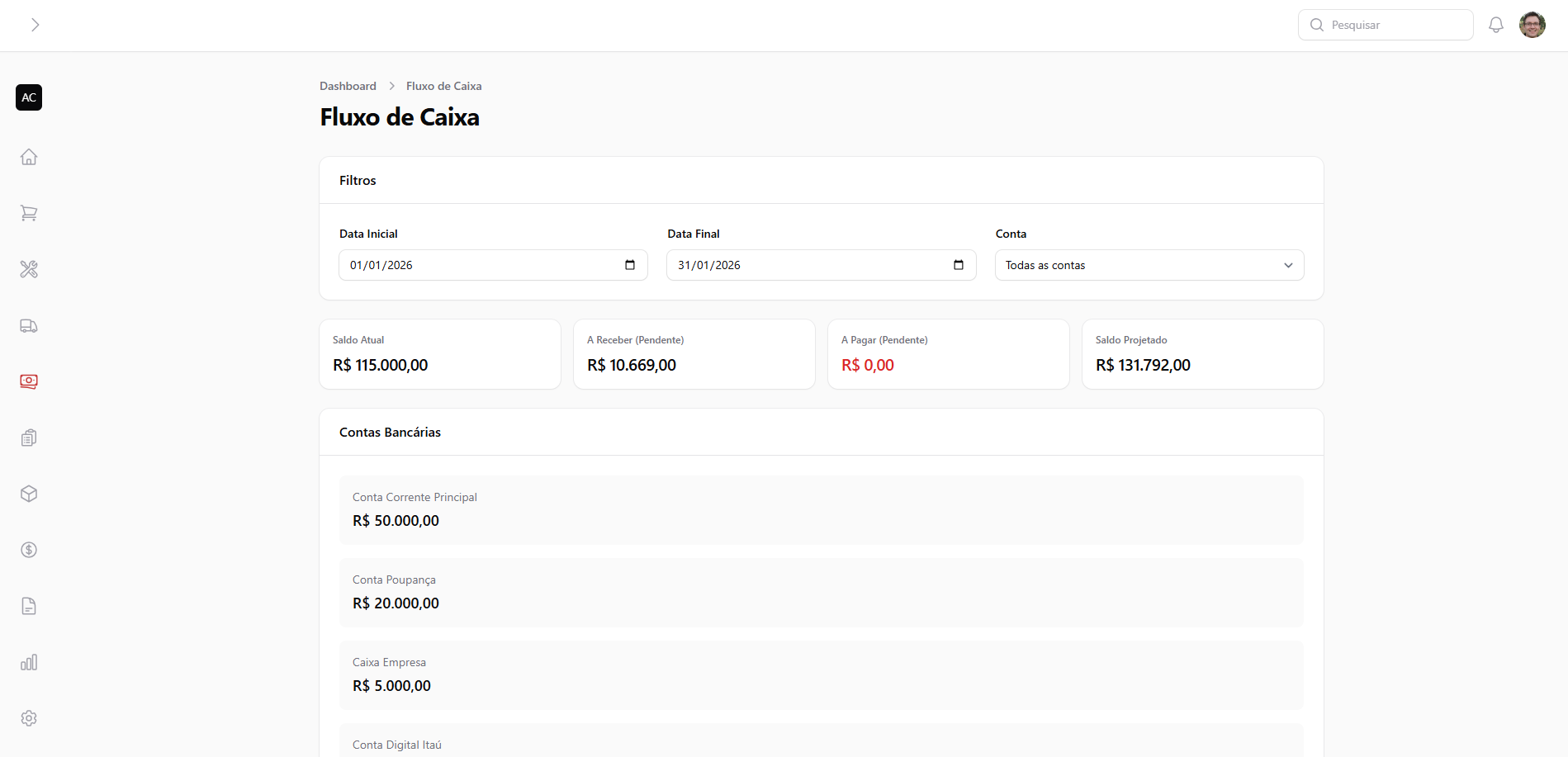Open the settings gear sidebar icon
The image size is (1568, 757).
(29, 718)
